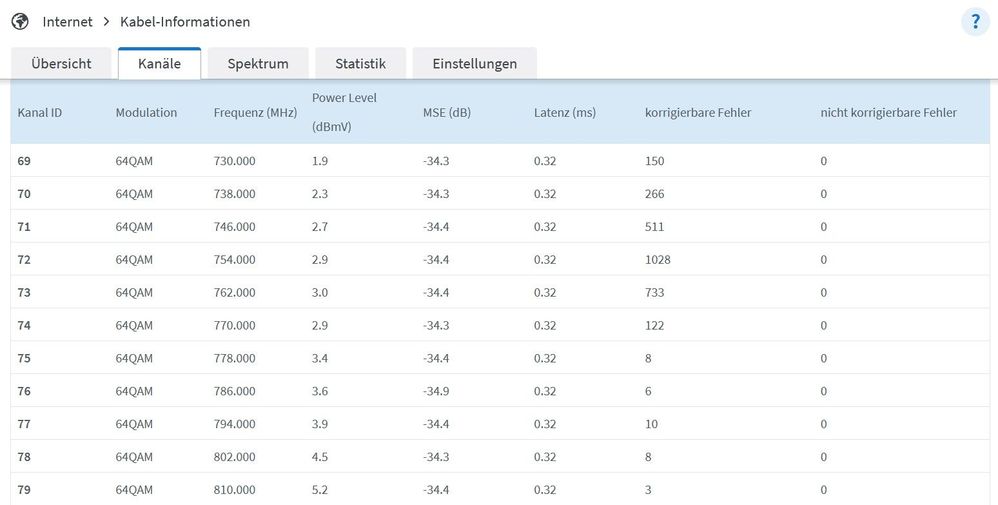The height and width of the screenshot is (505, 998).
Task: Click the Kanal ID column header
Action: coord(40,113)
